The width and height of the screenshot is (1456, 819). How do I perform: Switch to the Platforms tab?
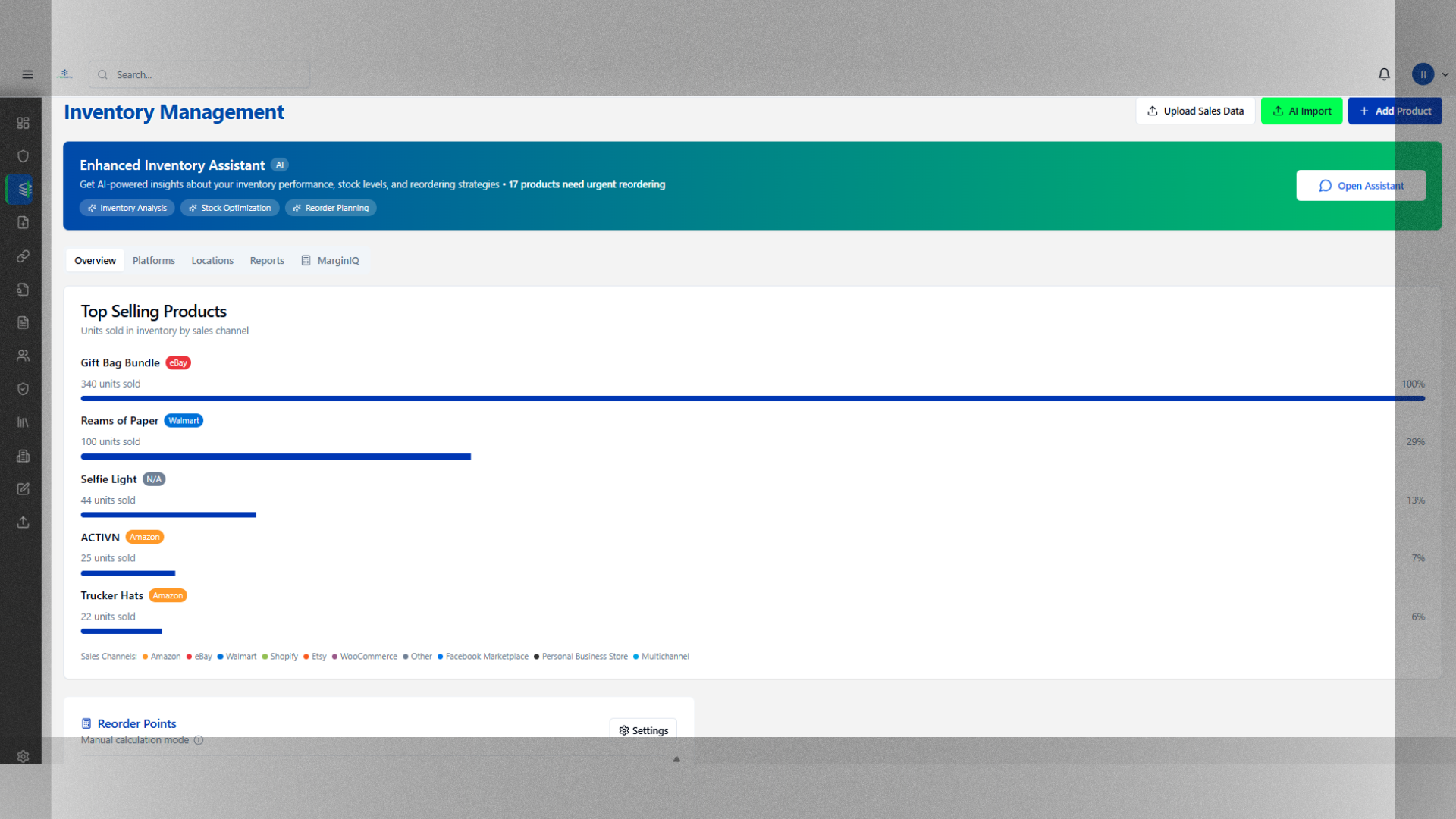tap(153, 260)
